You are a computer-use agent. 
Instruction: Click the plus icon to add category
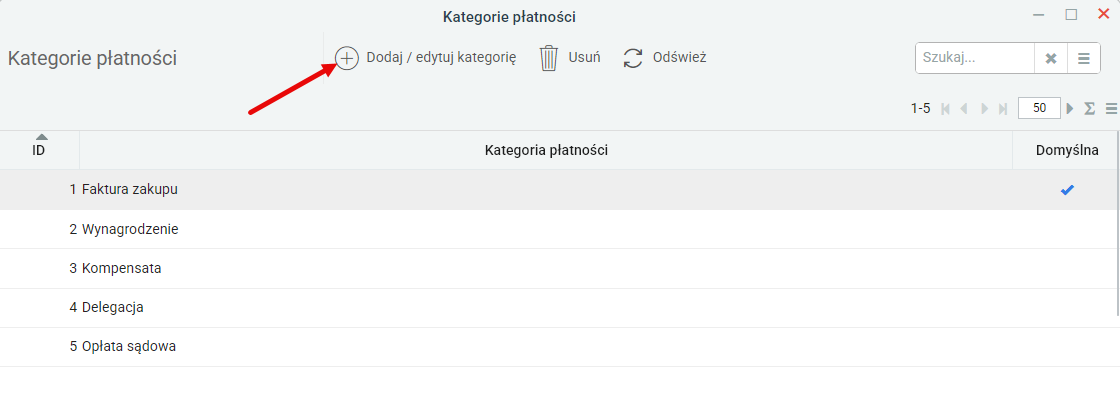pos(347,58)
